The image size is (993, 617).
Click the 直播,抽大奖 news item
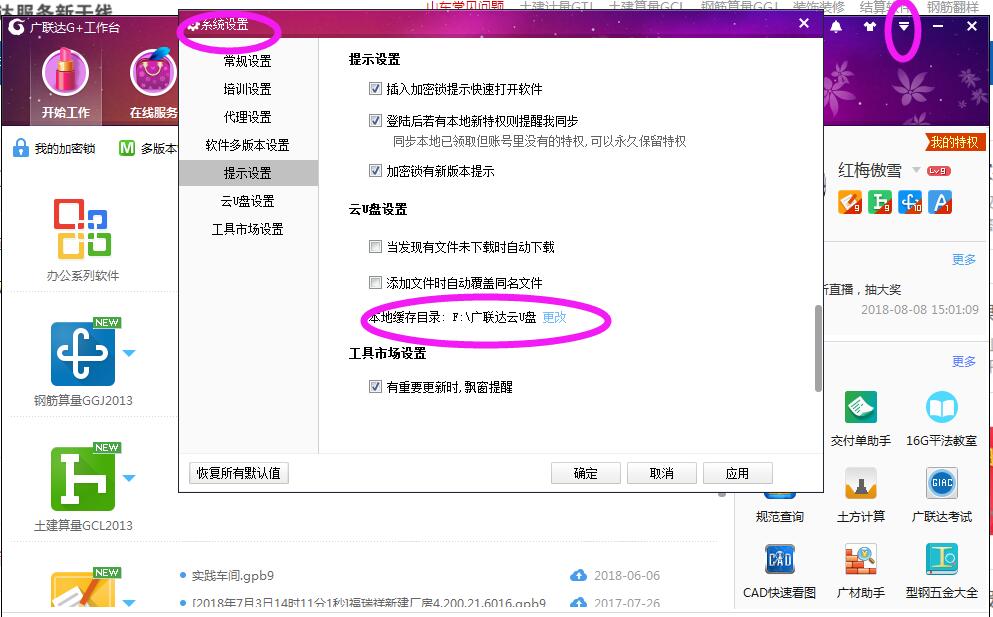[x=865, y=289]
